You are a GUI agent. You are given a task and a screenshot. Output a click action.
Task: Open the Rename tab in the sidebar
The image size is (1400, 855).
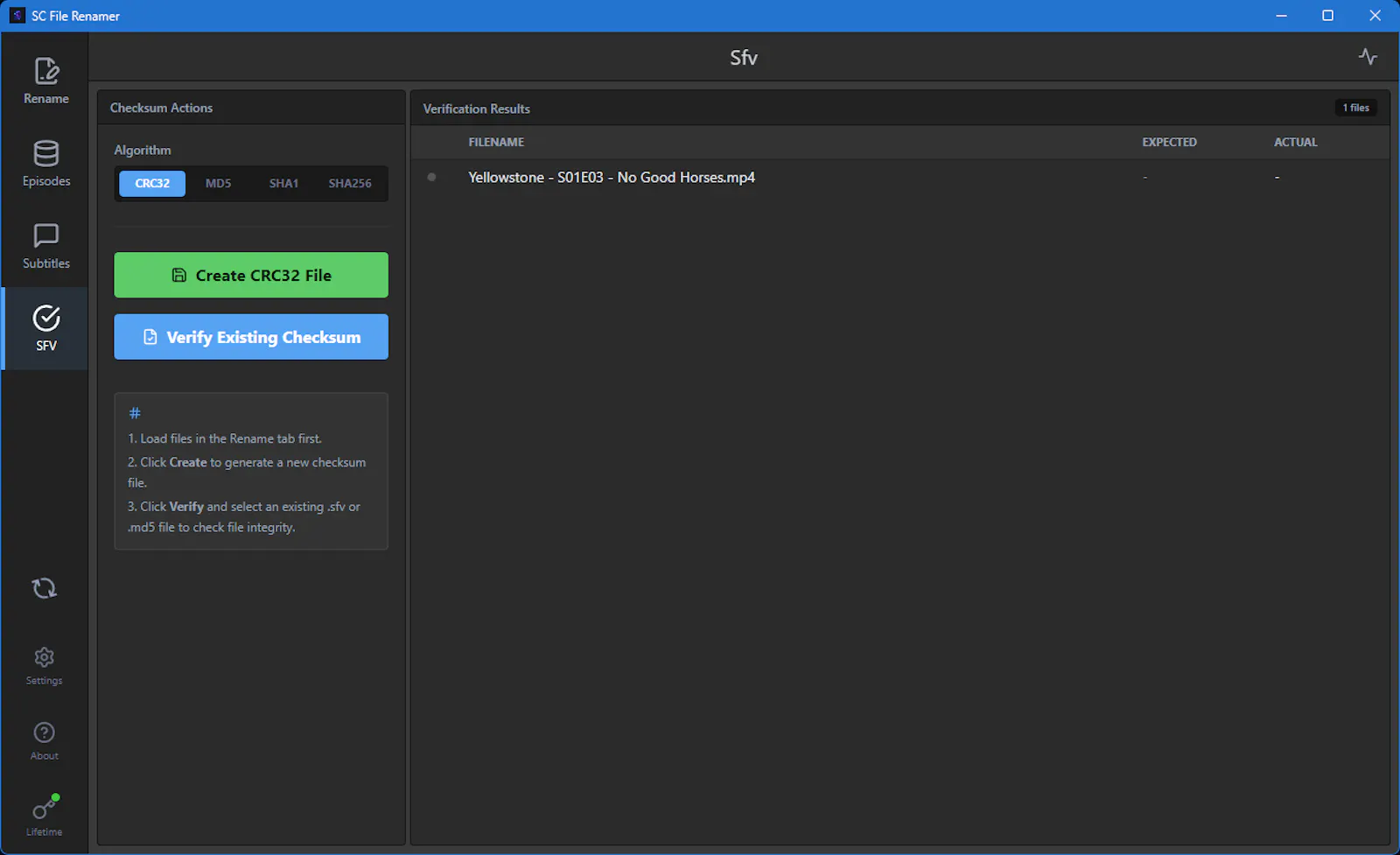click(45, 81)
